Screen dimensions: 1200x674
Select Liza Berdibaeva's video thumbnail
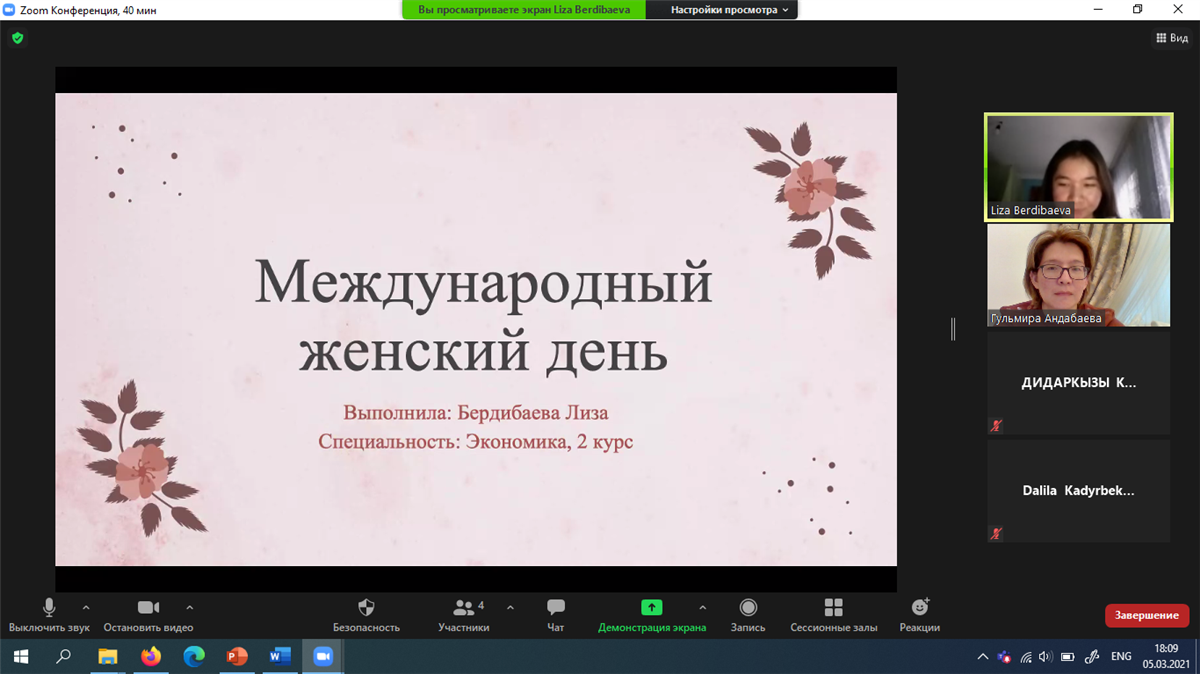coord(1078,167)
